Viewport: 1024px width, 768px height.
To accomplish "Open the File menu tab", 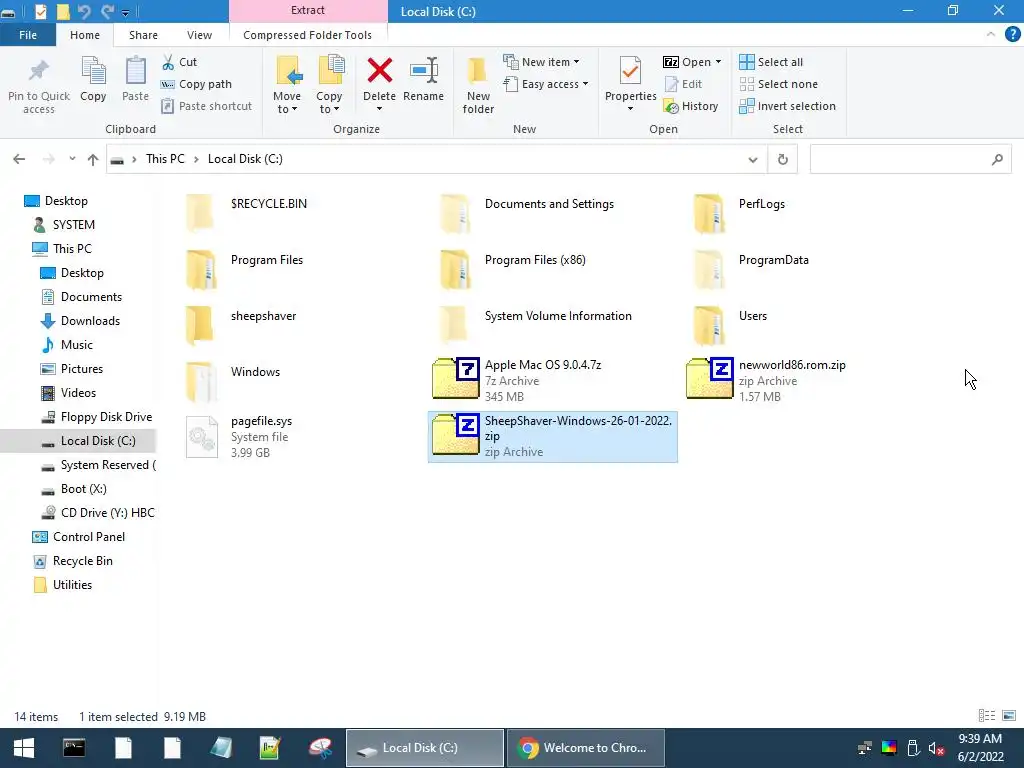I will 28,35.
